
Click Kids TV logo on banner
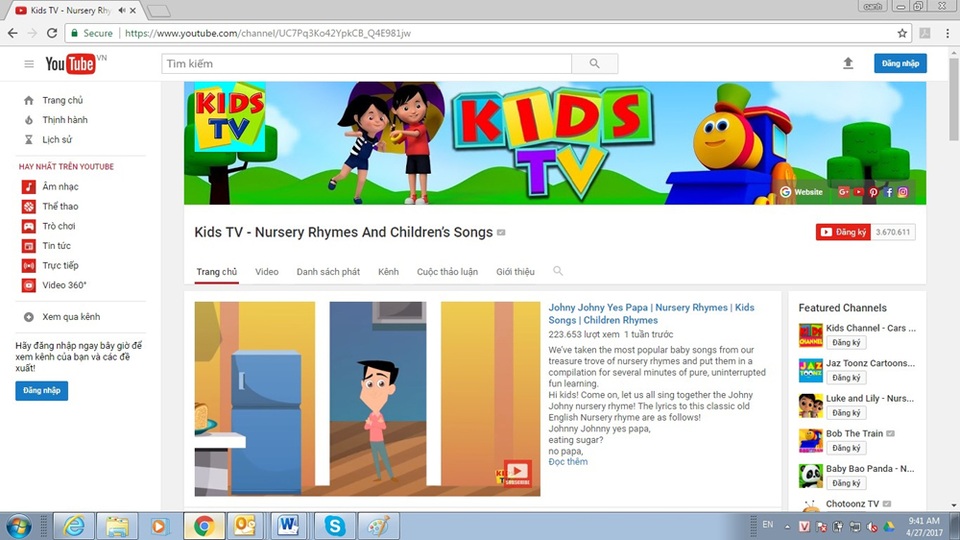(x=230, y=118)
